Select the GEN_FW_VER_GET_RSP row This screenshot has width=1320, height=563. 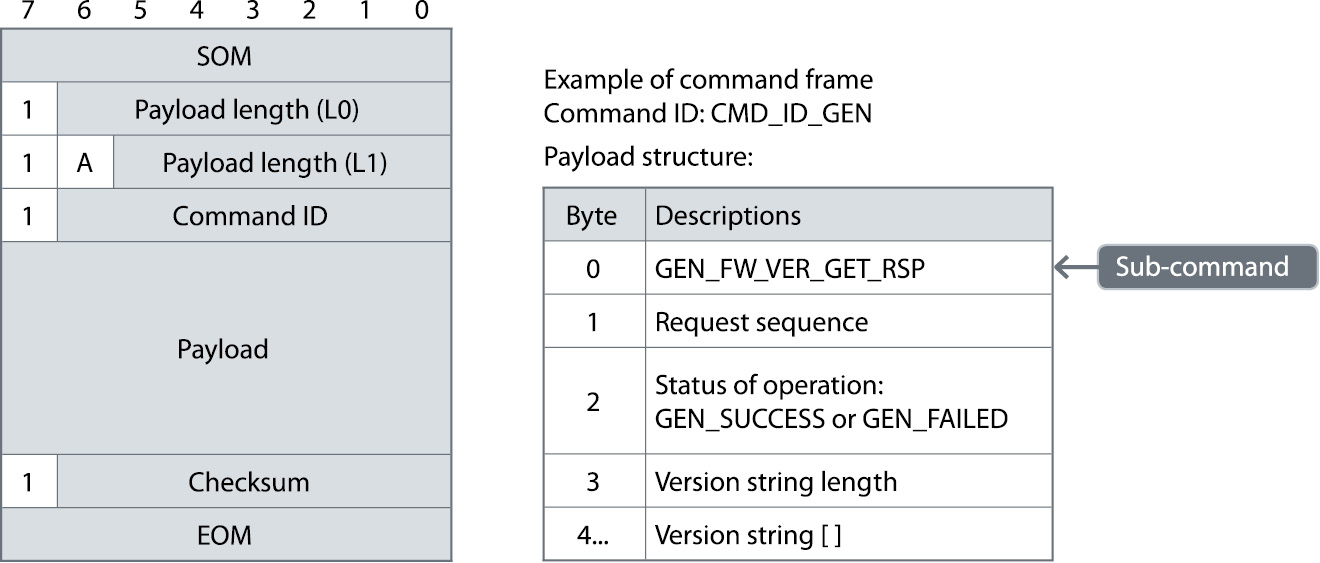[796, 268]
